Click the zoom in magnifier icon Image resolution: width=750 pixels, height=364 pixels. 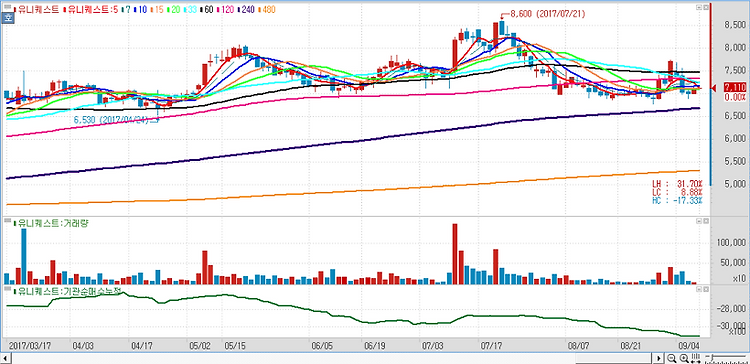(x=684, y=358)
